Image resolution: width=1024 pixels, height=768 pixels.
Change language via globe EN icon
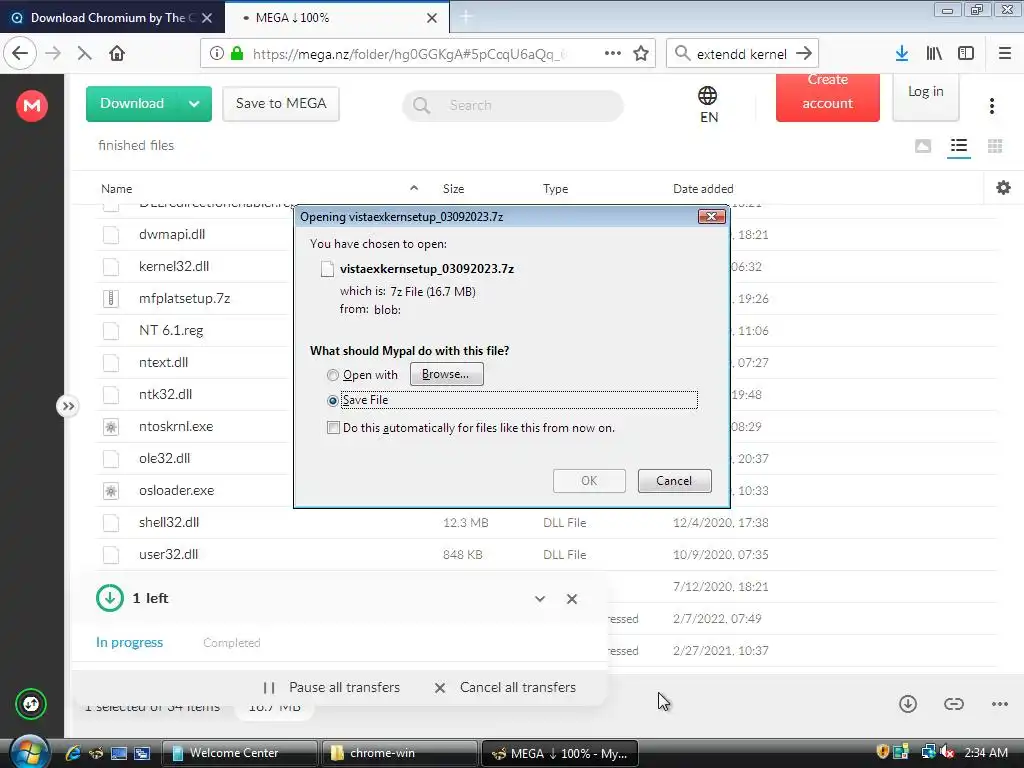coord(708,104)
